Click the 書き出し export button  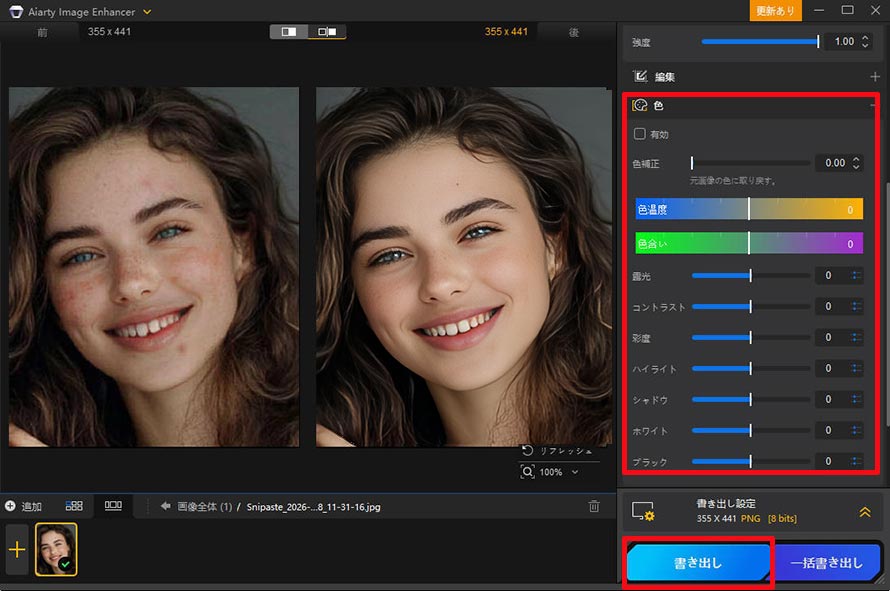click(x=698, y=563)
